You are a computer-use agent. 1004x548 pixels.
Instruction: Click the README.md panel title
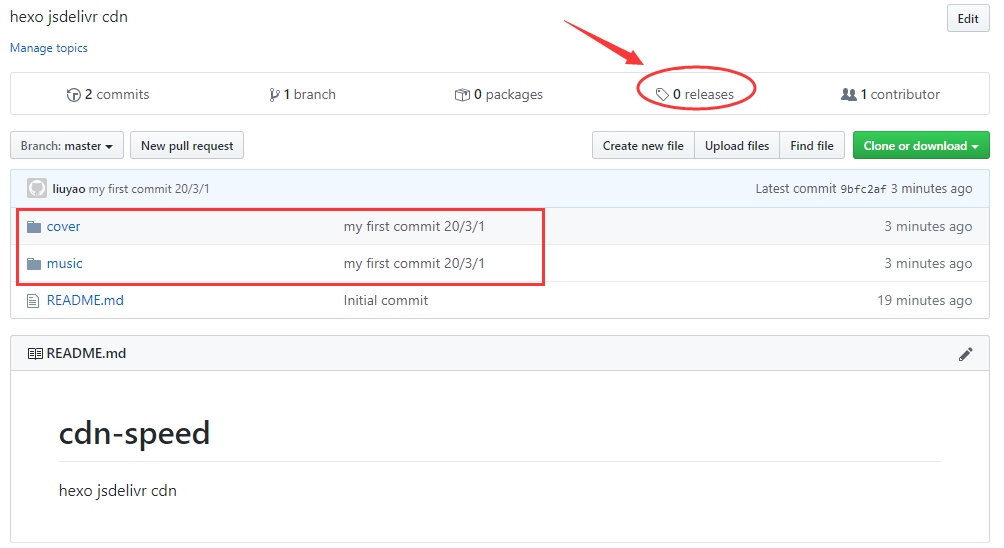pyautogui.click(x=86, y=354)
